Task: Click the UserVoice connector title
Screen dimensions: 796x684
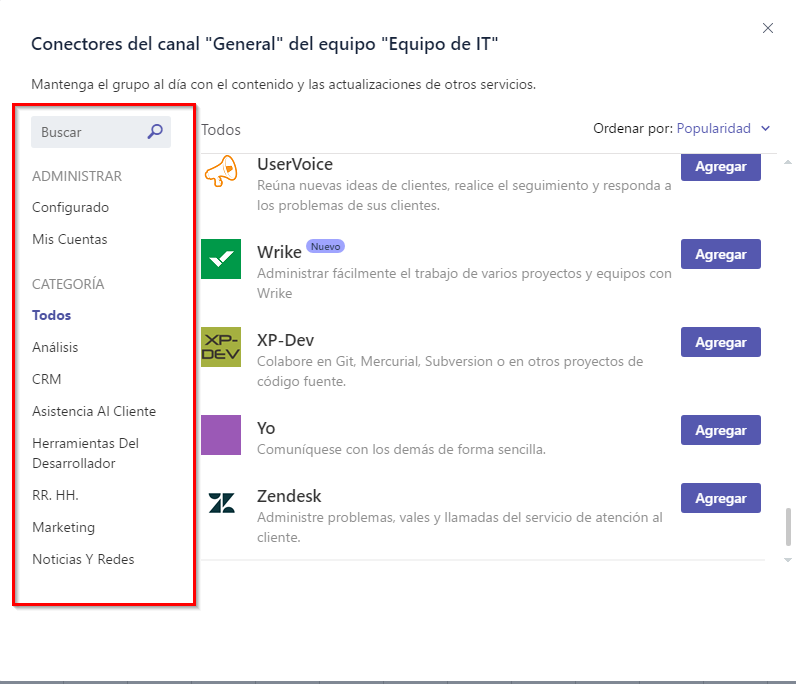Action: pos(295,164)
